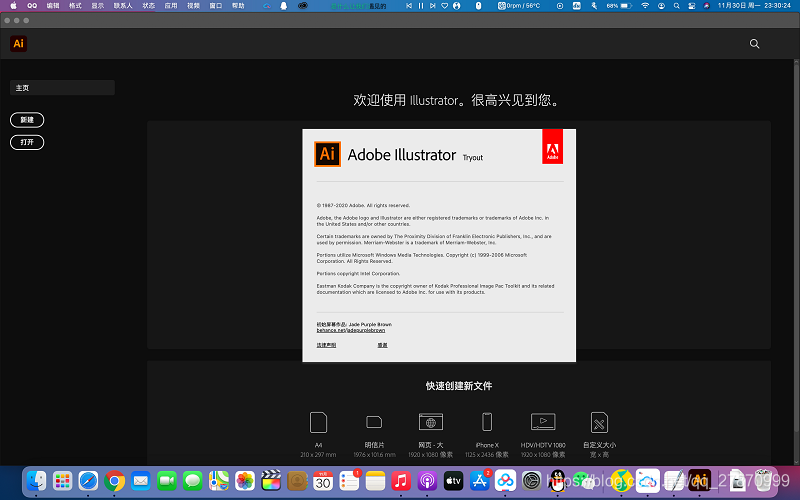Click the date and time 23:30:24
Viewport: 800px width, 500px height.
pos(754,6)
